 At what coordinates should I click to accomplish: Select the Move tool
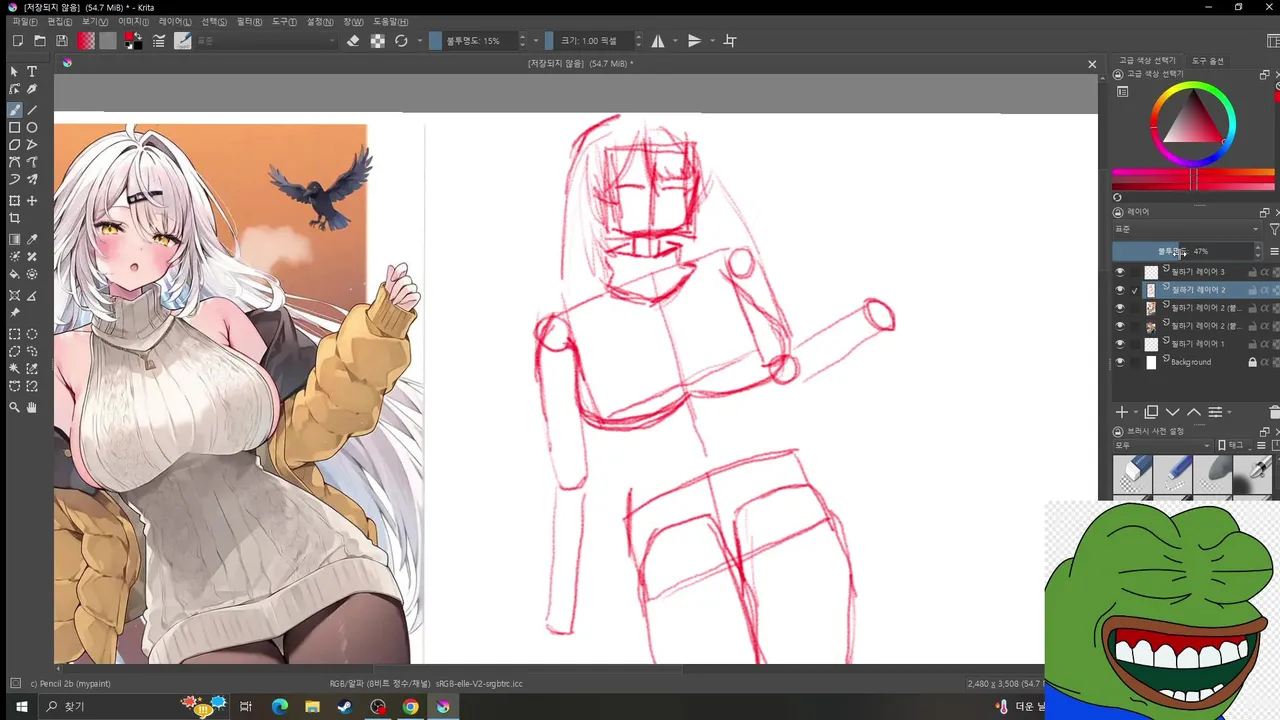(32, 201)
